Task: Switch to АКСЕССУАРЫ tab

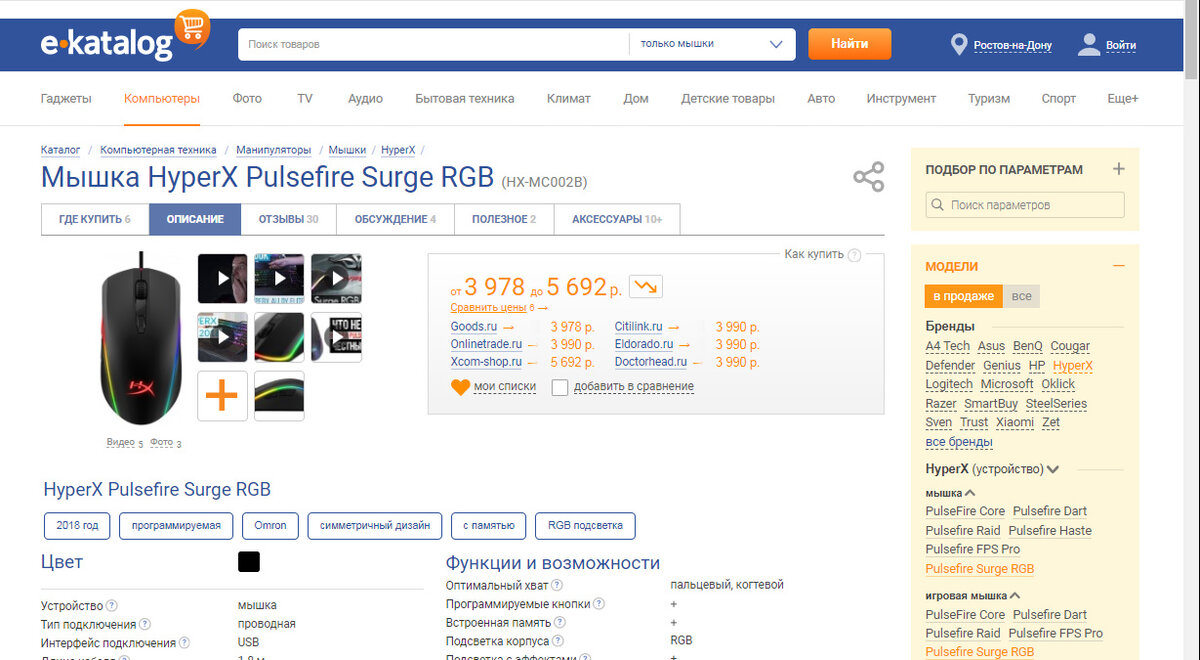Action: point(616,219)
